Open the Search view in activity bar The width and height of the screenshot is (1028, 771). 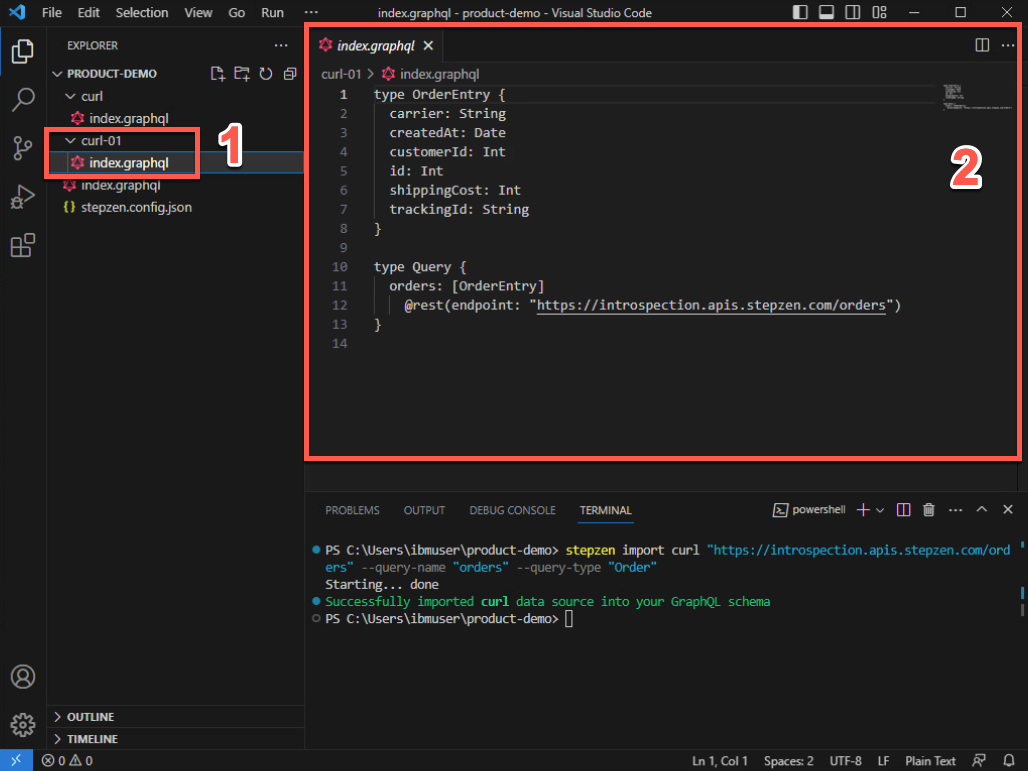point(22,99)
